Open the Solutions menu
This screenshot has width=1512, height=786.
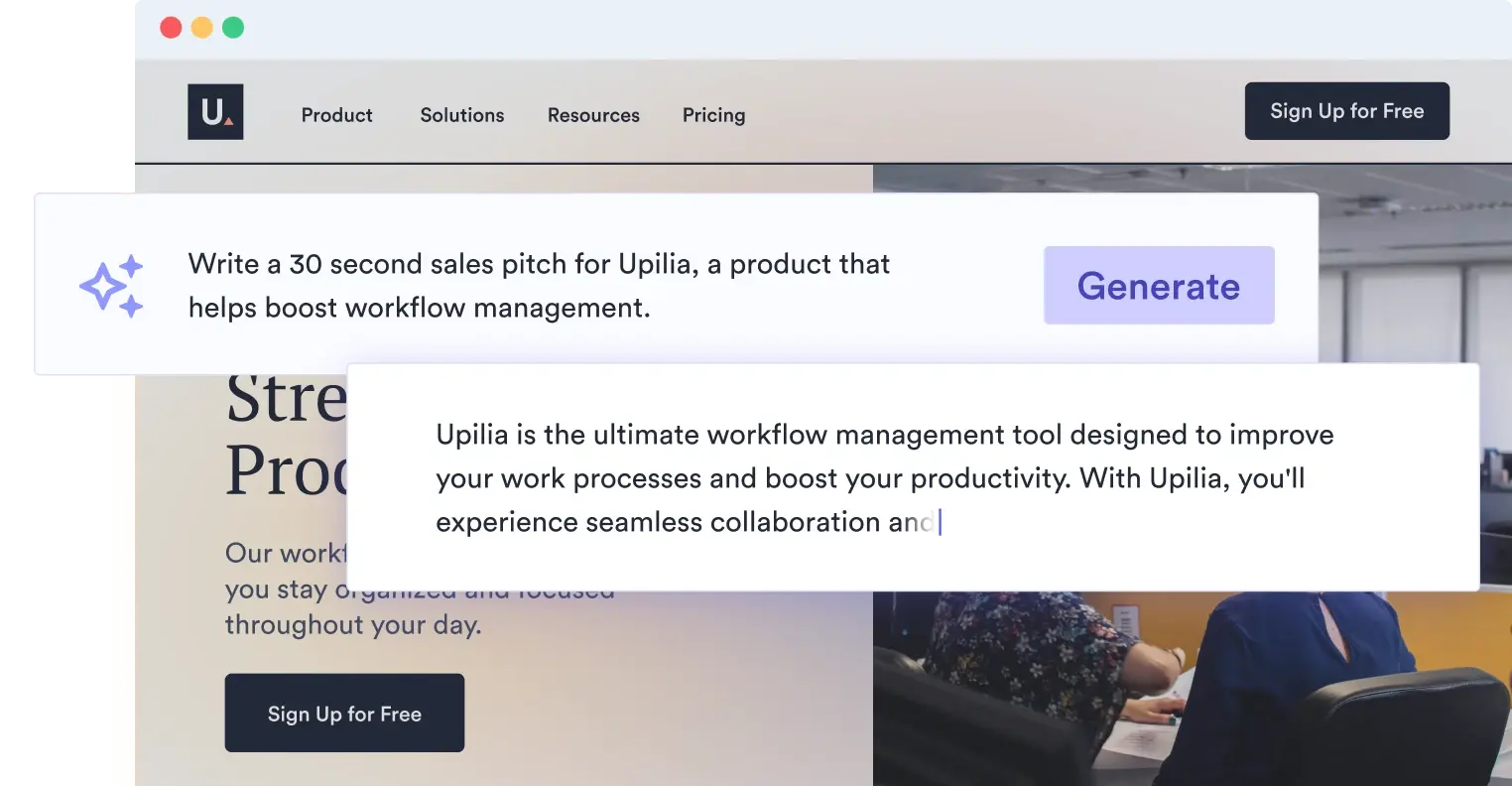(x=462, y=115)
